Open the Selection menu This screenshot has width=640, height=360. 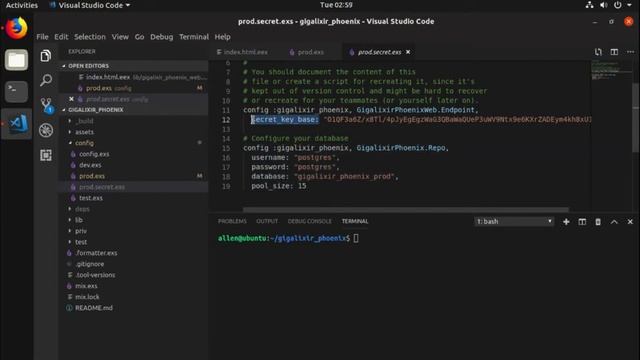pos(90,37)
